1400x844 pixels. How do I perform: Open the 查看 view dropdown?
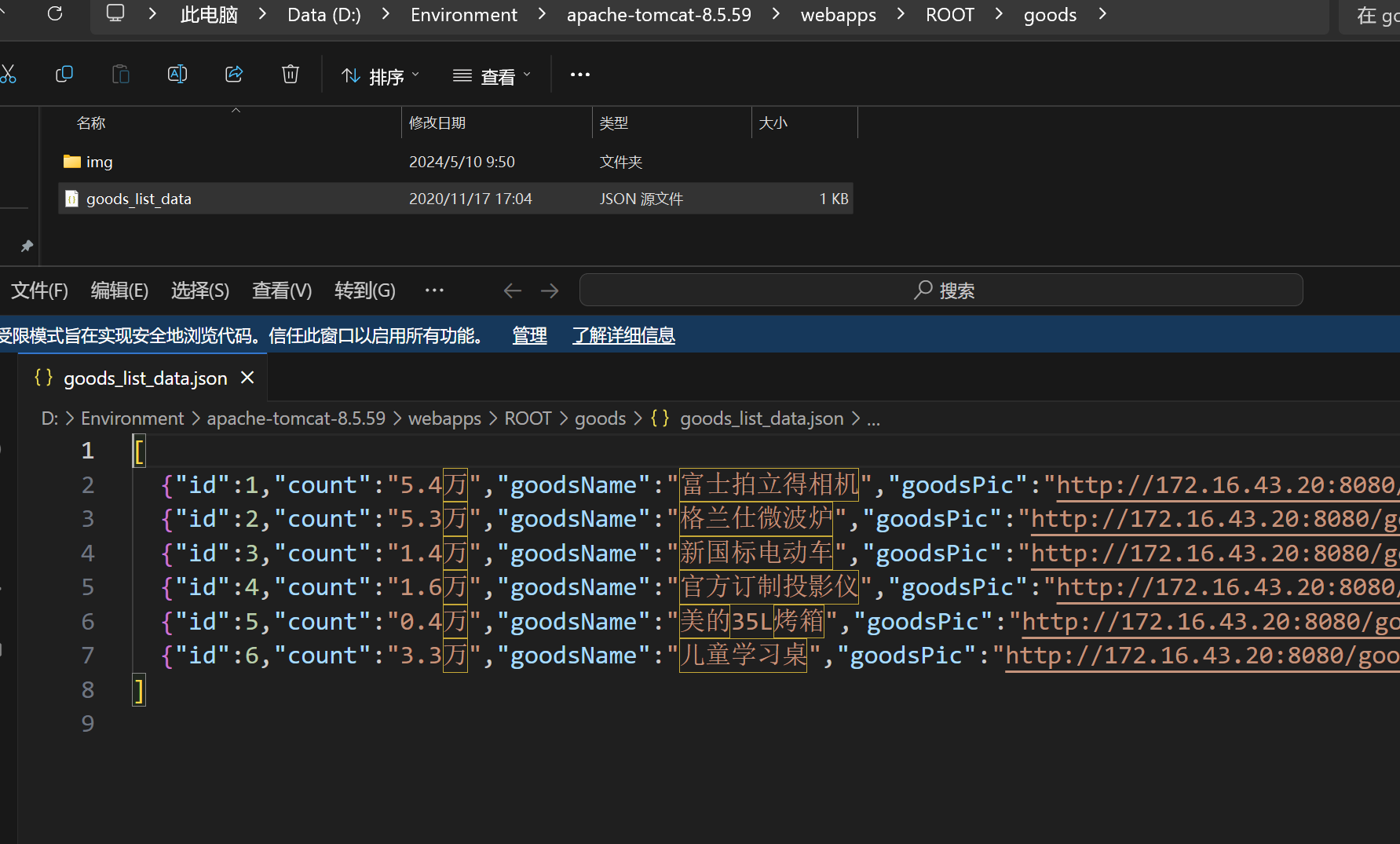tap(492, 76)
